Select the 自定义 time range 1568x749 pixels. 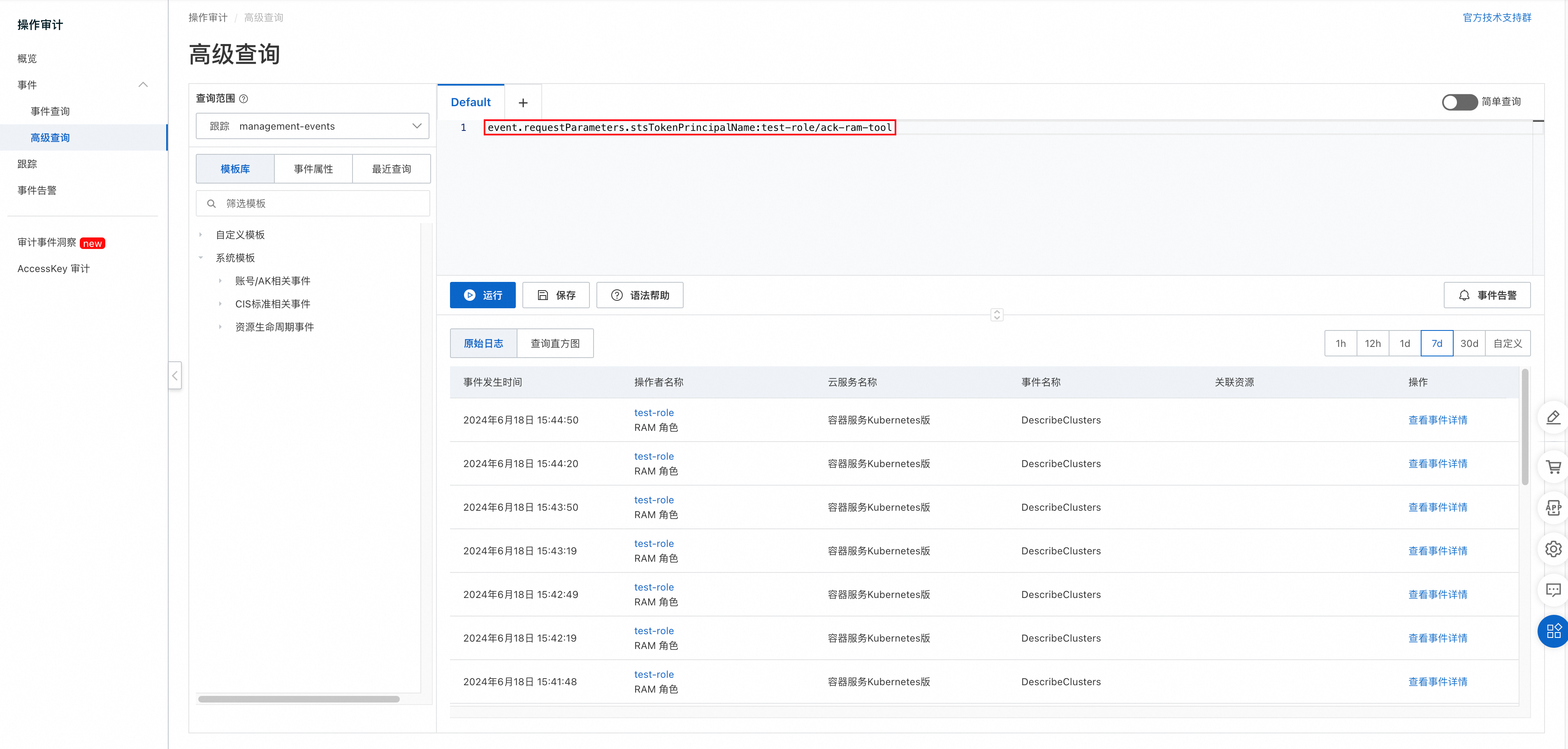coord(1508,344)
